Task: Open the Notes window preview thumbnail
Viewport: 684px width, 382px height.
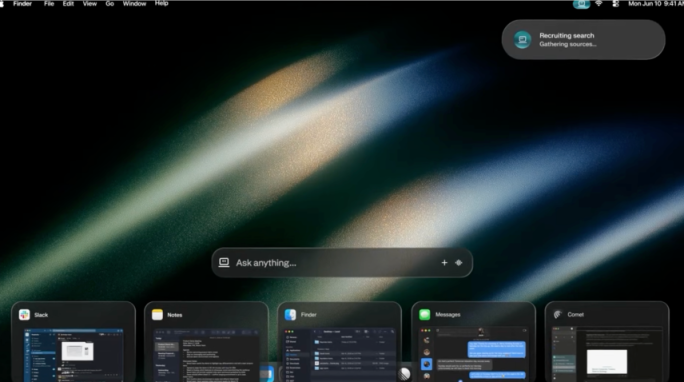Action: coord(206,355)
